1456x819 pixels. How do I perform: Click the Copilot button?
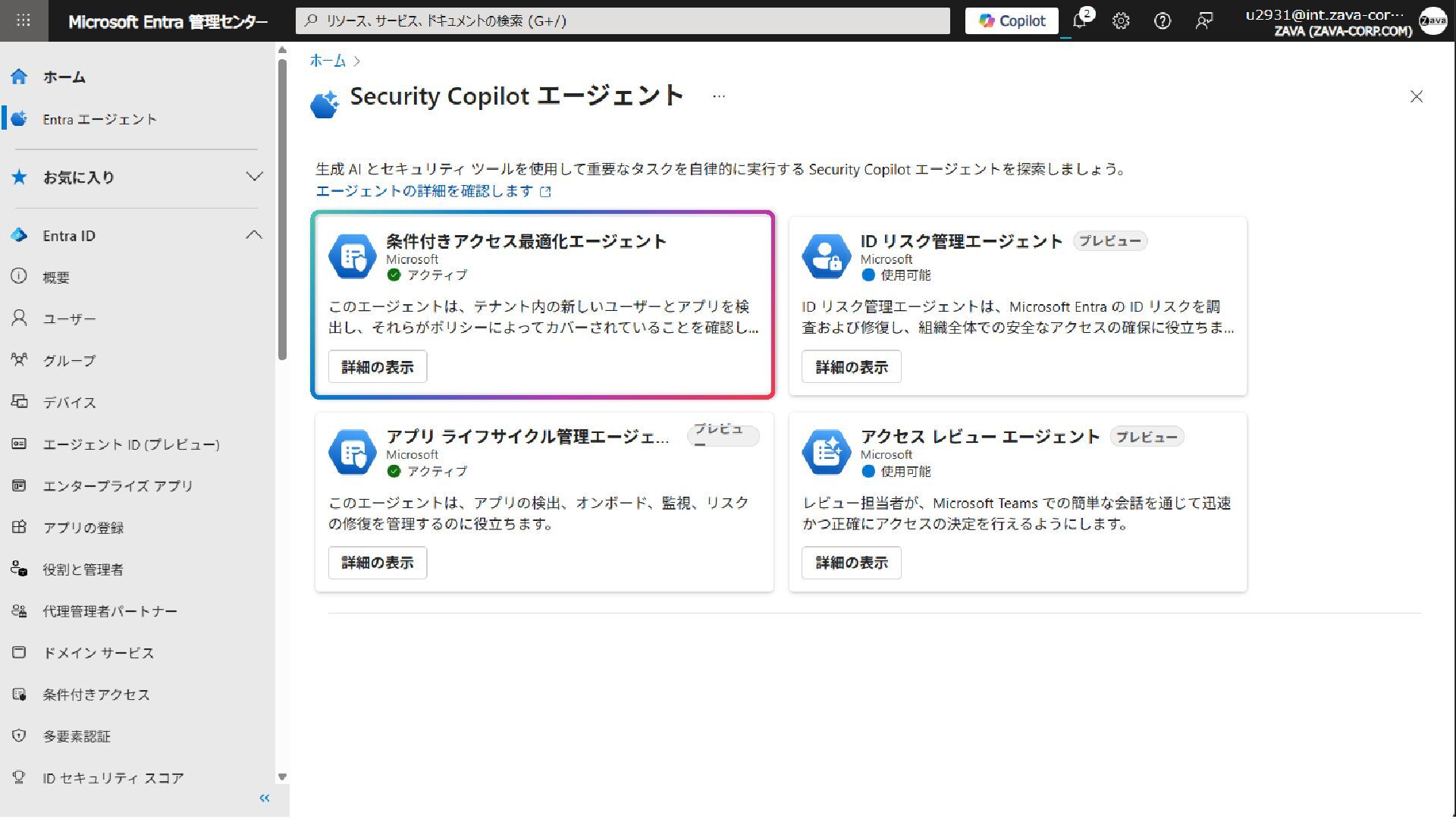(x=1012, y=21)
